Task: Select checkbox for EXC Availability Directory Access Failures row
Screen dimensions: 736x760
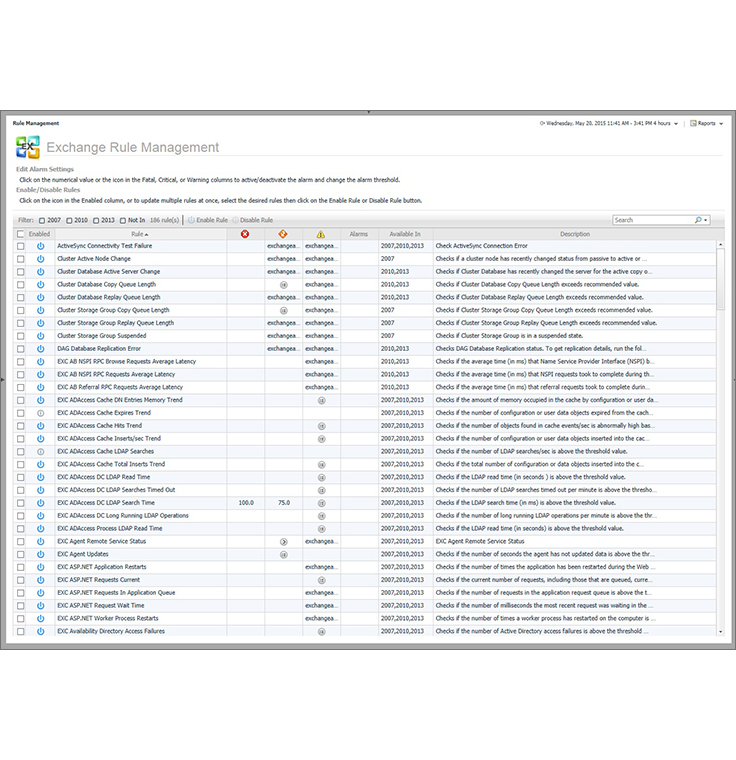Action: pos(20,632)
